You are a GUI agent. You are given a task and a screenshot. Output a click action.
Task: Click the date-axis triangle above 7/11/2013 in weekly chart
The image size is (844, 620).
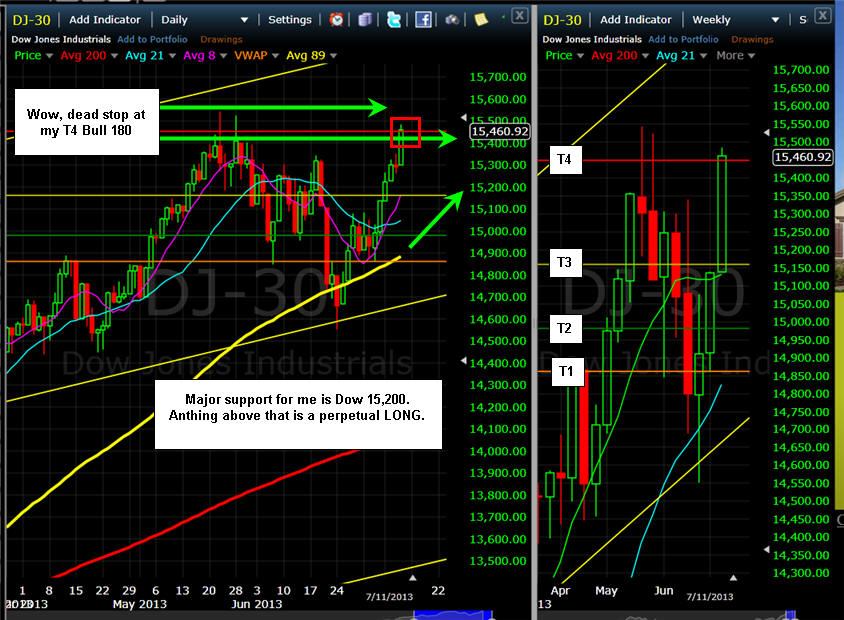pos(733,578)
